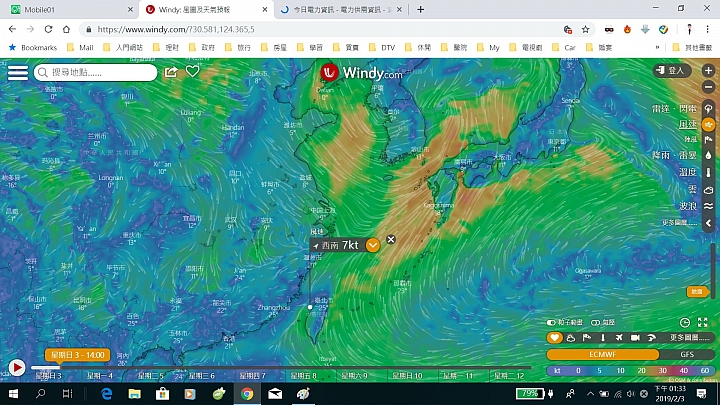720x405 pixels.
Task: Jump to Sunday 10 on the timeline
Action: [407, 376]
